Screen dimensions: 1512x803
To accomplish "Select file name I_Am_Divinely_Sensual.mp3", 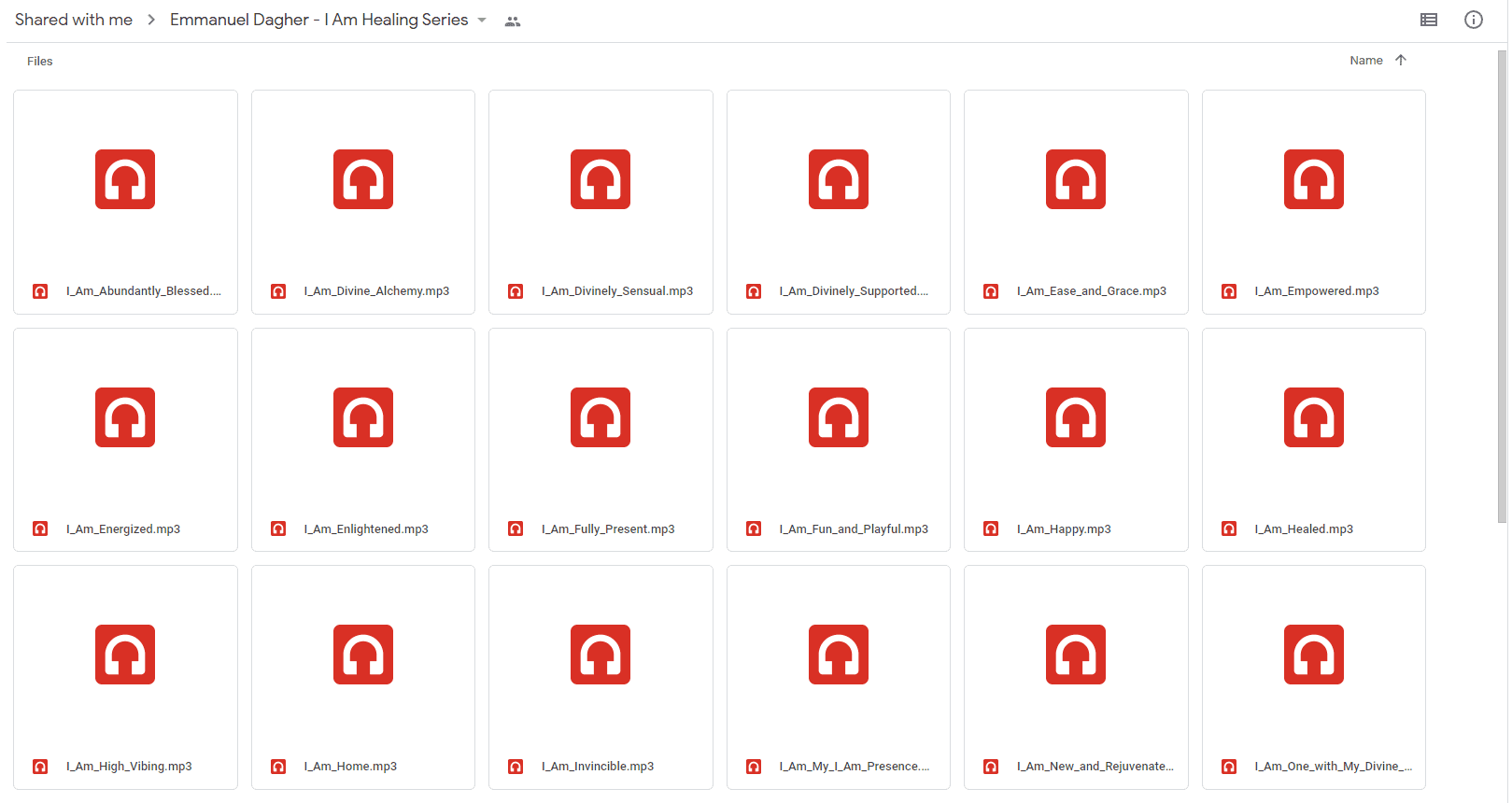I will [617, 291].
